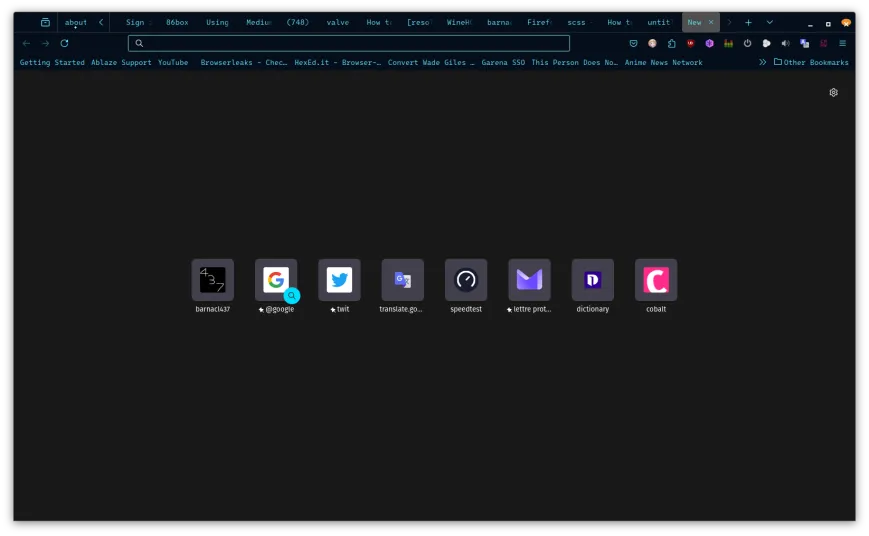The image size is (869, 536).
Task: Click the purple hexagon extension icon
Action: (x=709, y=43)
